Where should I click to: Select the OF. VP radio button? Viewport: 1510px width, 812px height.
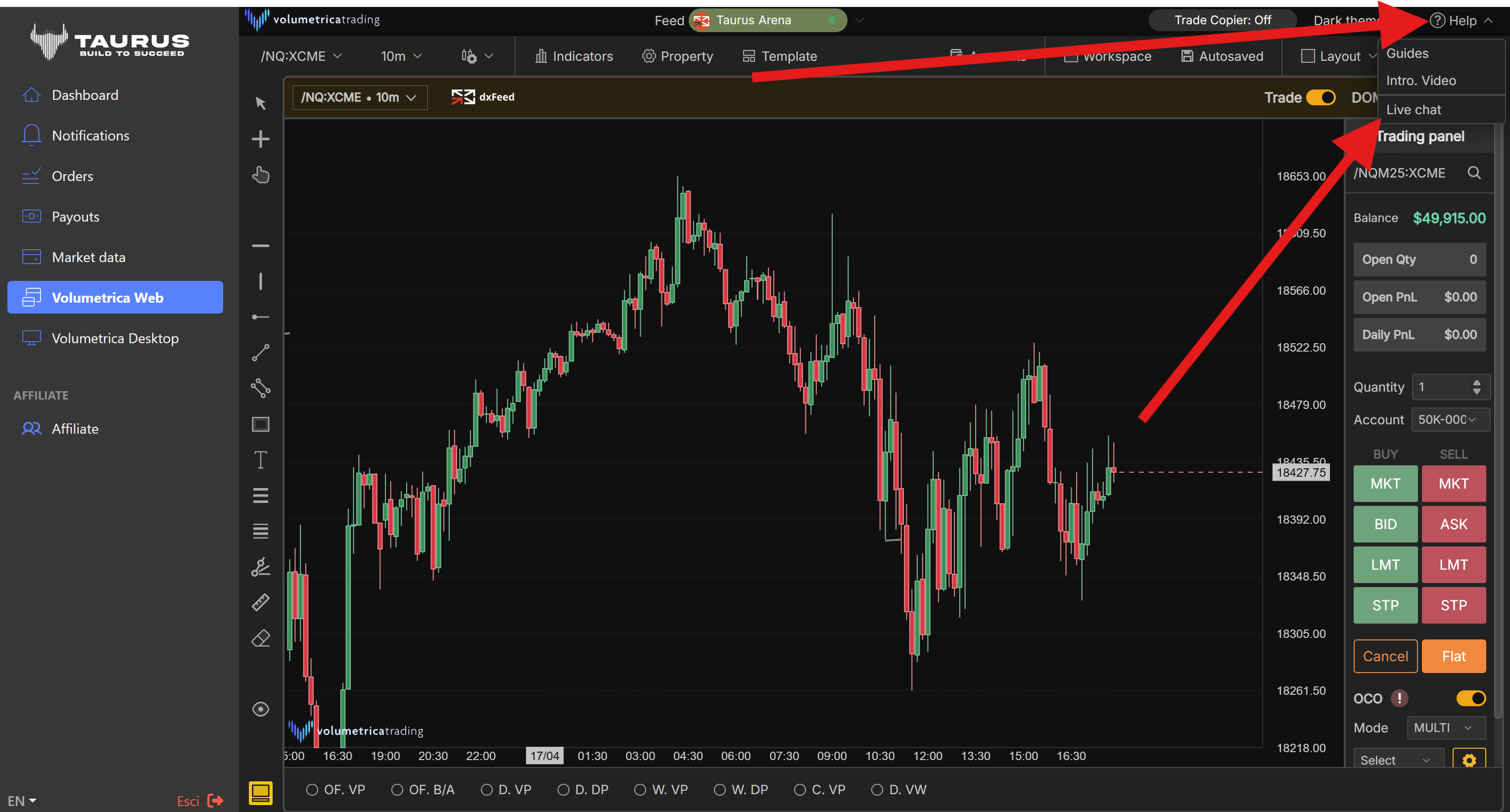(312, 790)
